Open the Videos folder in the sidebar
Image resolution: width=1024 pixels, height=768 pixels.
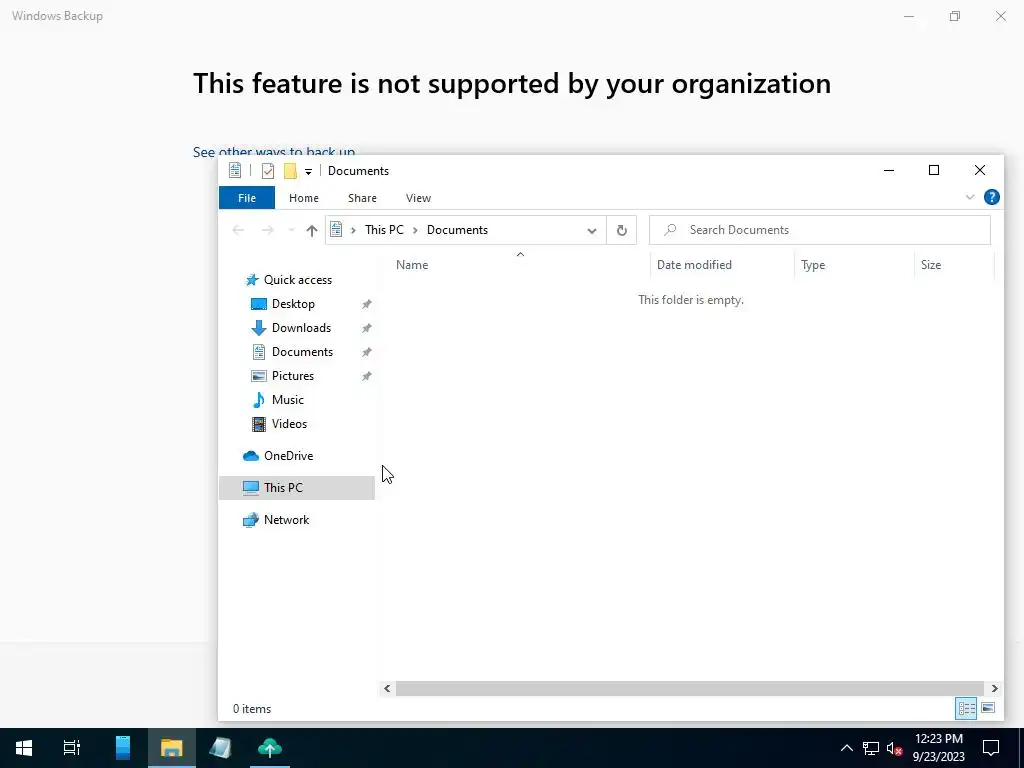click(x=289, y=424)
